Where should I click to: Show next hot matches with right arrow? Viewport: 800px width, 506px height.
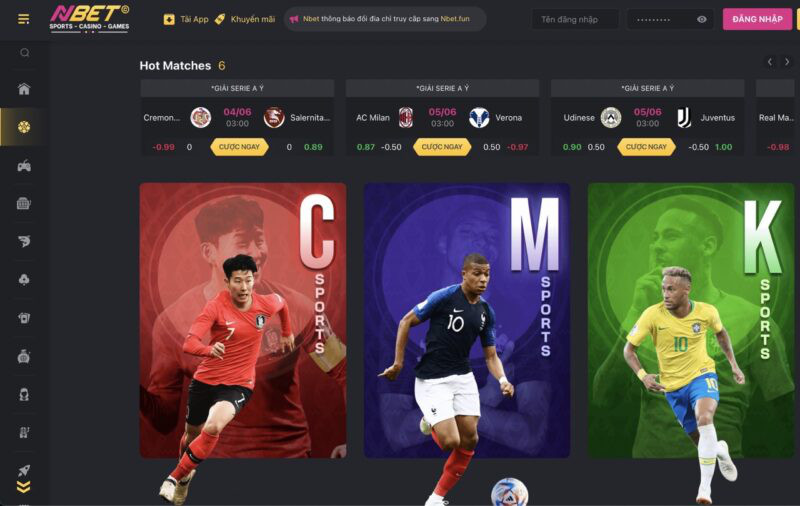[x=787, y=62]
